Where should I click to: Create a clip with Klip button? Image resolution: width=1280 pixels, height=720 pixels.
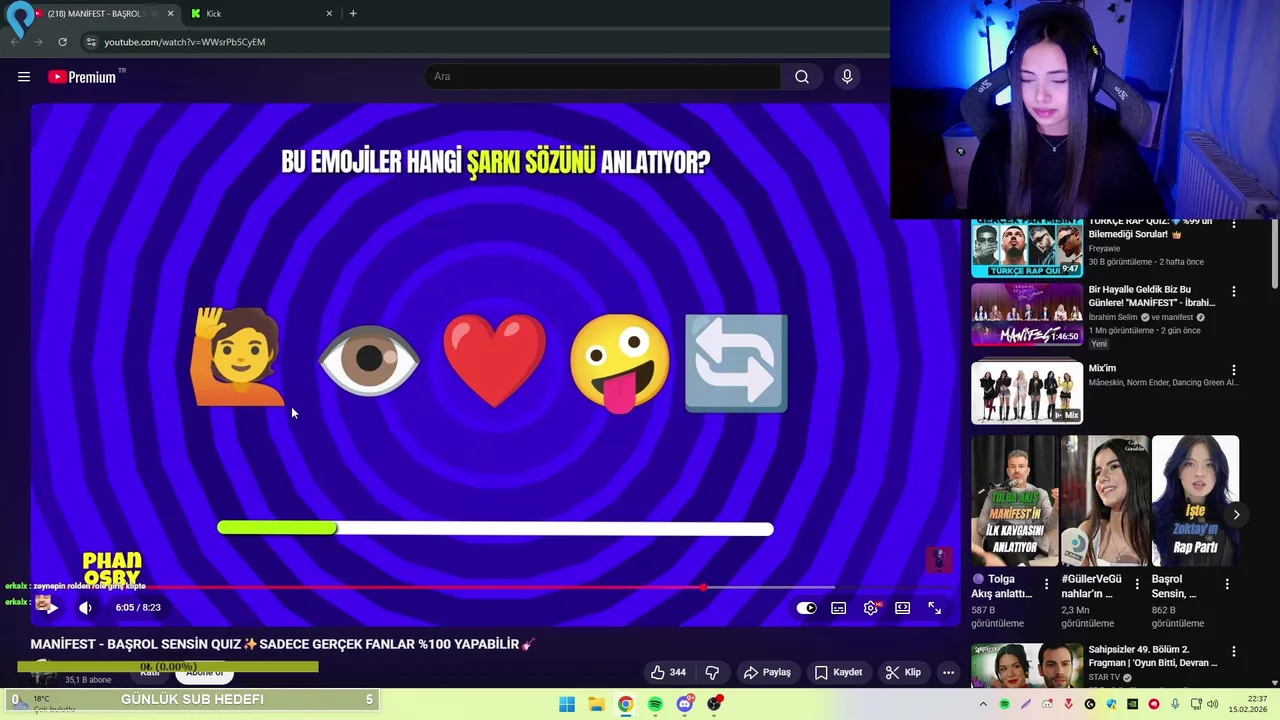click(x=903, y=672)
